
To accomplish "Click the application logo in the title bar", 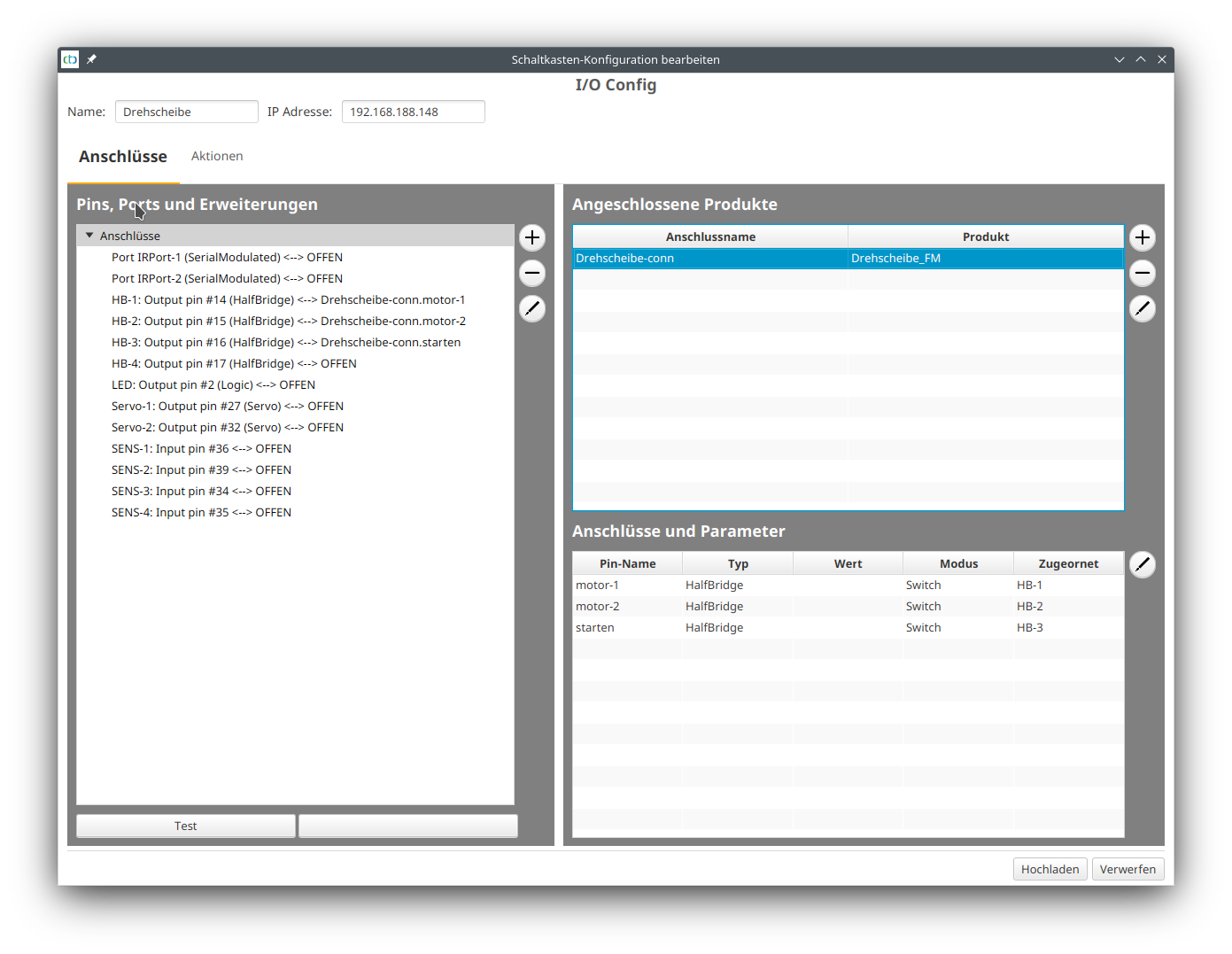I will click(x=69, y=59).
